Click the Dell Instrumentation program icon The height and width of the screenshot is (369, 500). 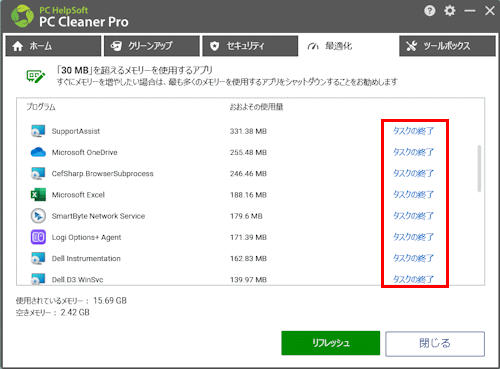(38, 258)
